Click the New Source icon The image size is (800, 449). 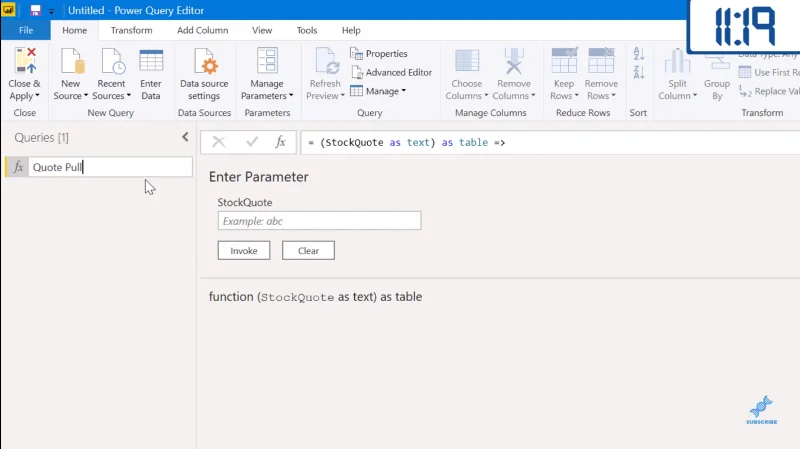click(71, 61)
